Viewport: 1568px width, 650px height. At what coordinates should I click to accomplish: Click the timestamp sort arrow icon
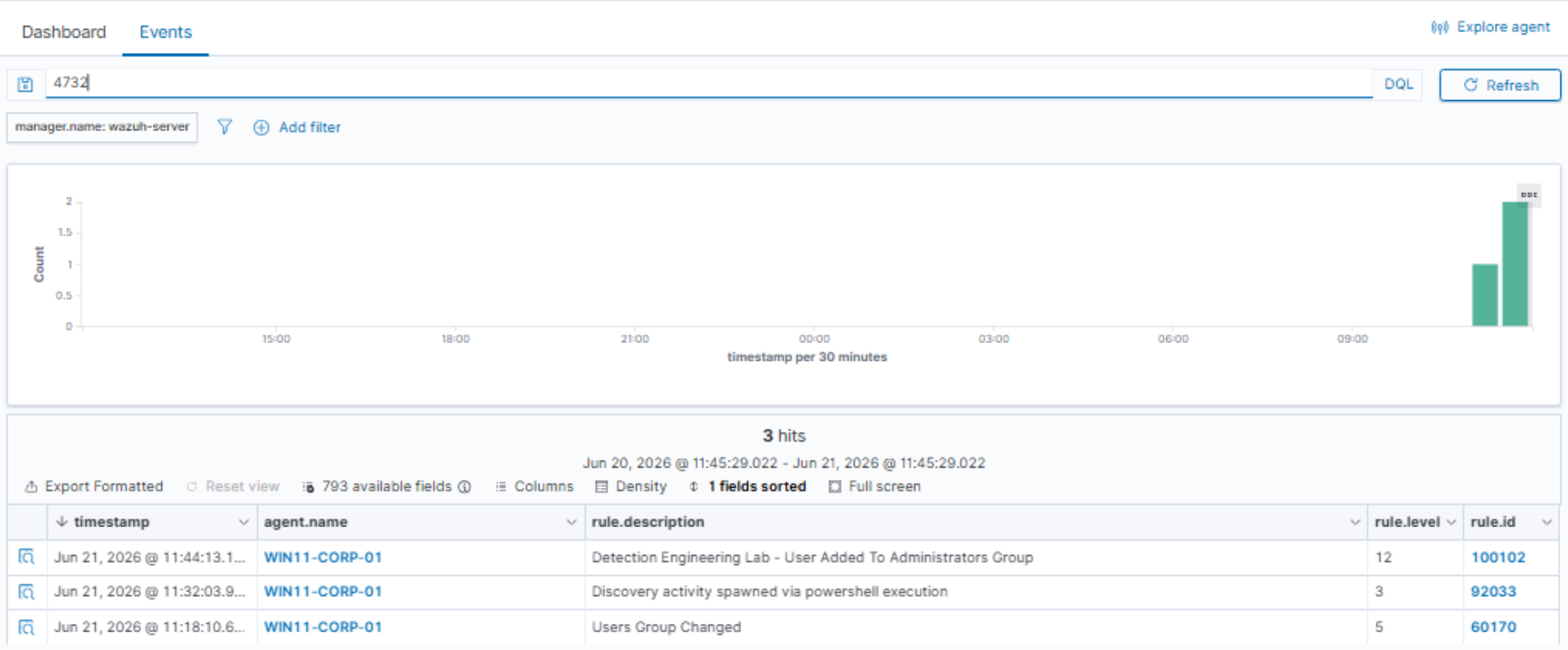click(x=61, y=522)
